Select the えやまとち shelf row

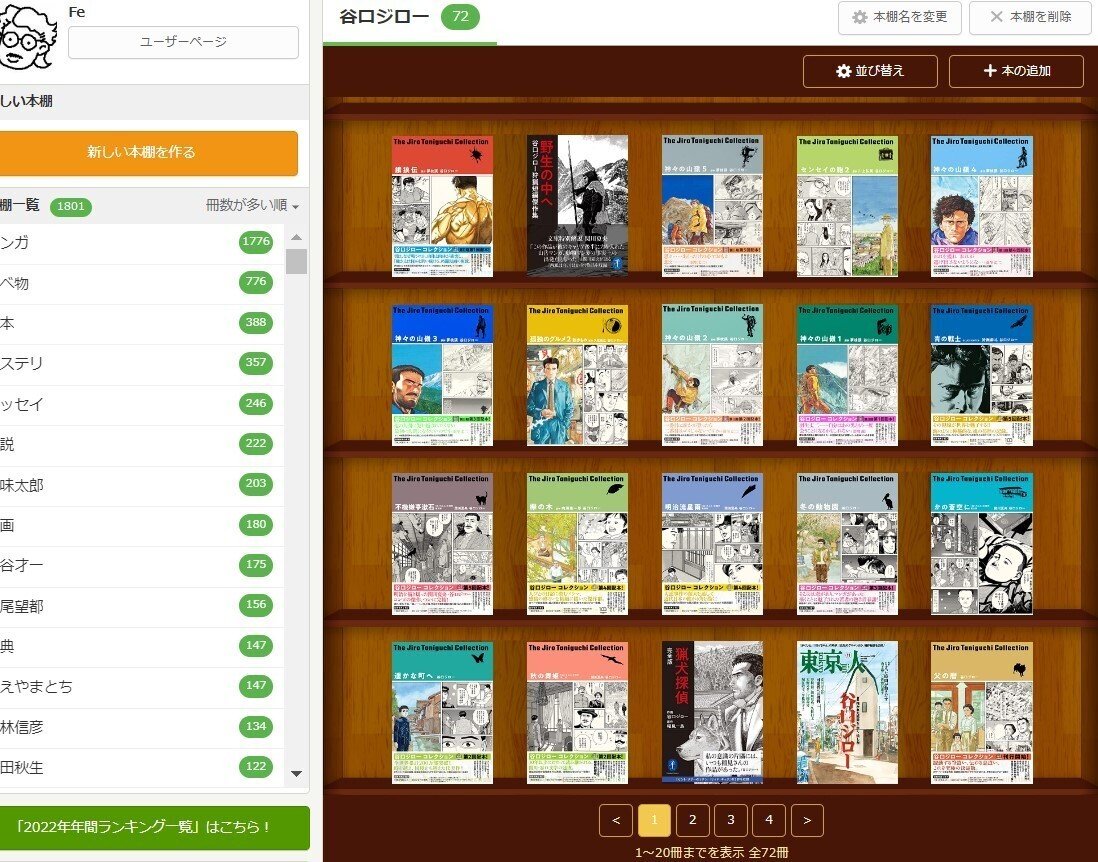coord(142,687)
